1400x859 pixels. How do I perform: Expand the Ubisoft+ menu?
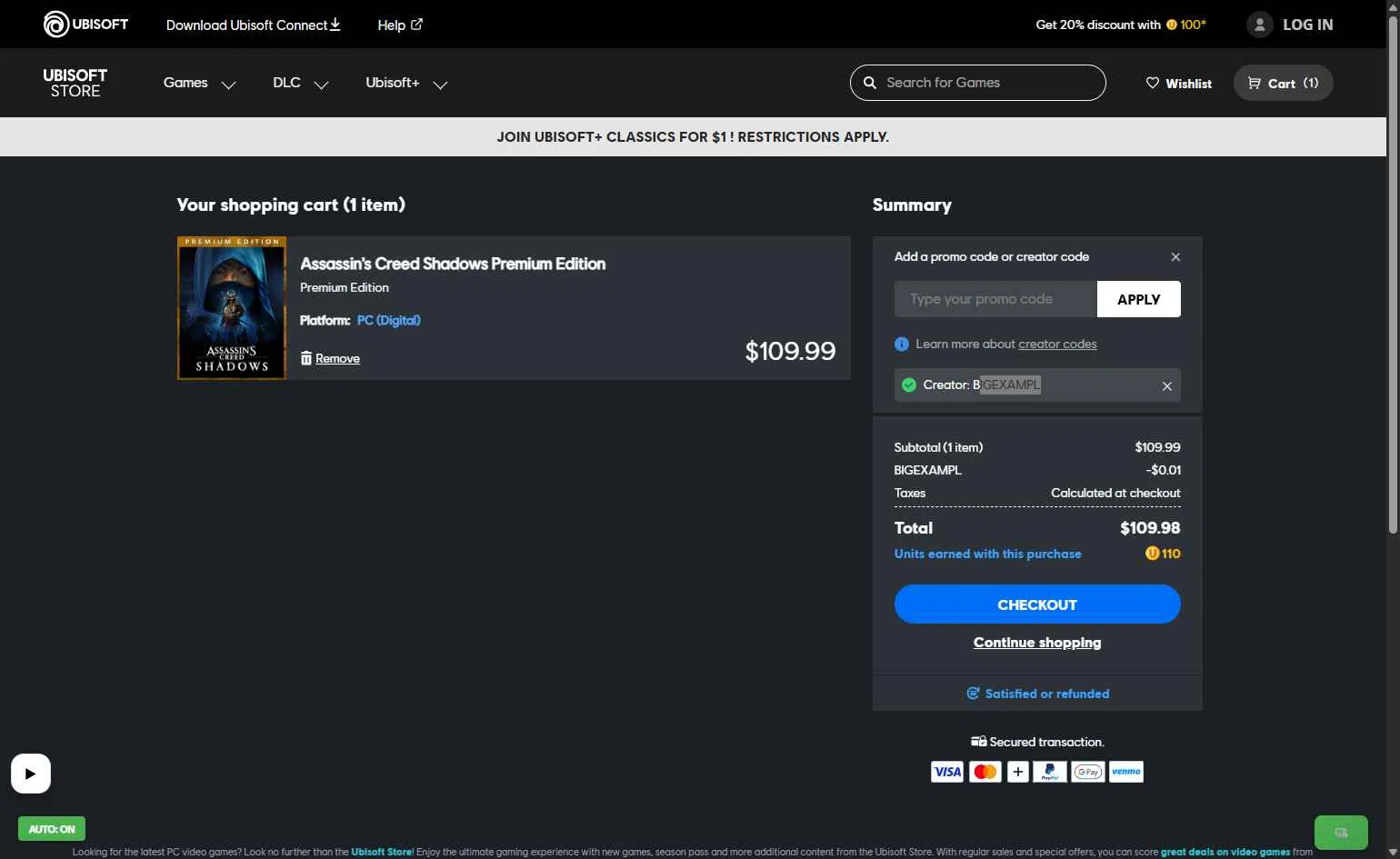coord(406,83)
